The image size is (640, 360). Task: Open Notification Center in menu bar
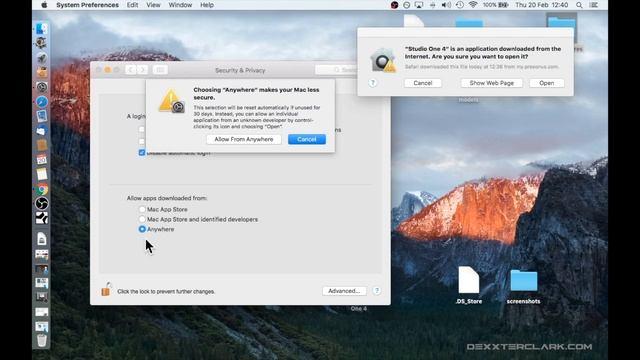[x=593, y=5]
